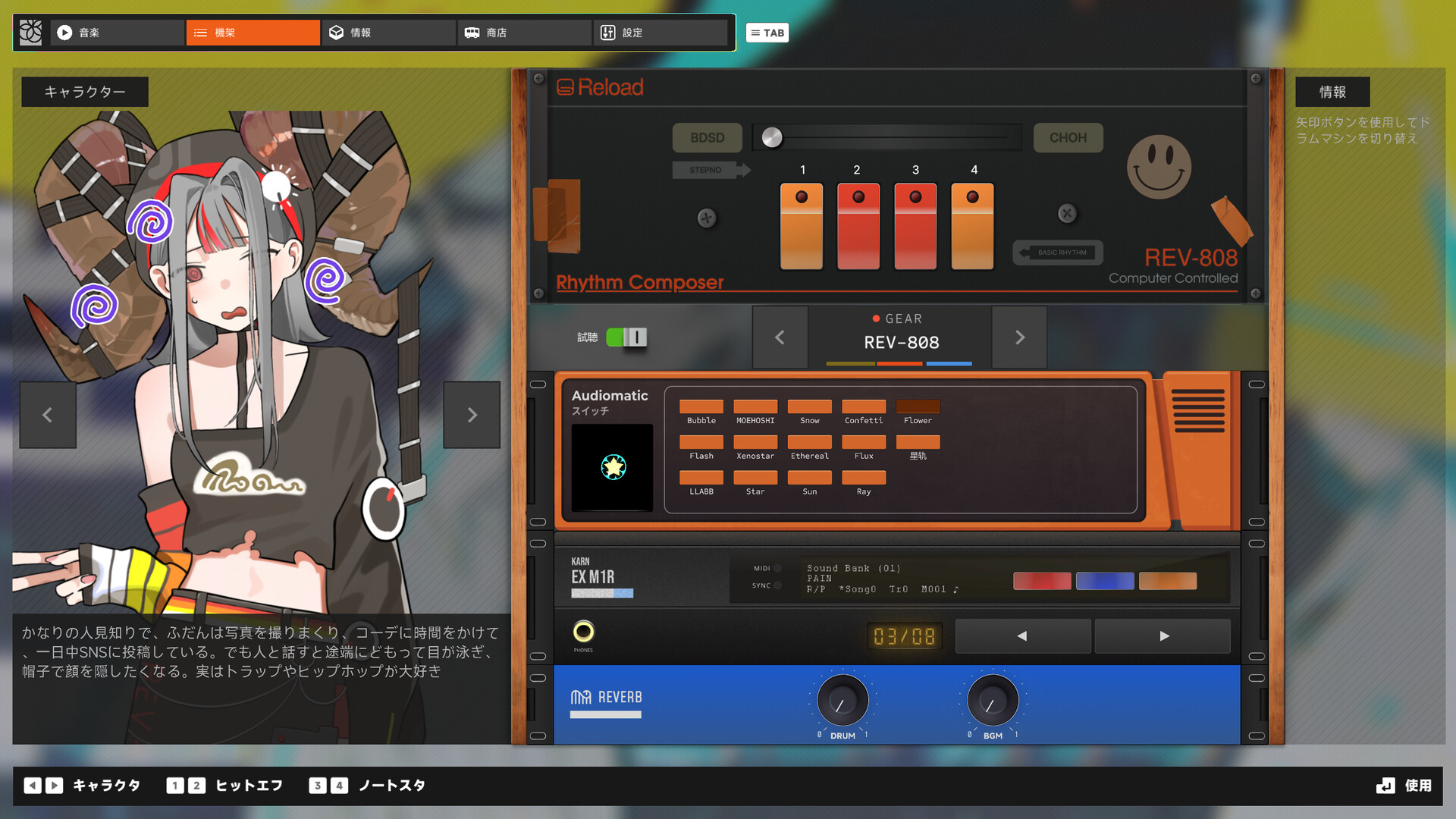This screenshot has width=1456, height=819.
Task: Click the round X screw button near BASIC RHYTHM
Action: pos(1067,214)
